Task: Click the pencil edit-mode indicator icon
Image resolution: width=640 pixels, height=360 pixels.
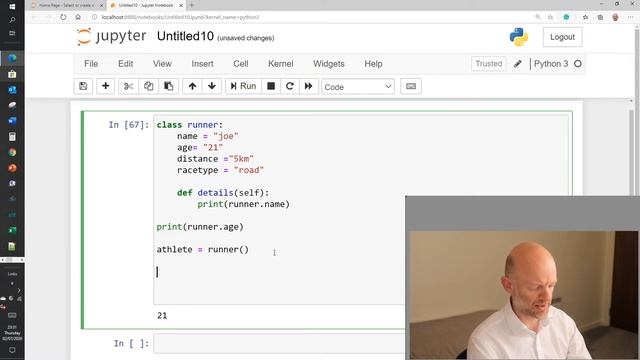Action: pyautogui.click(x=518, y=64)
